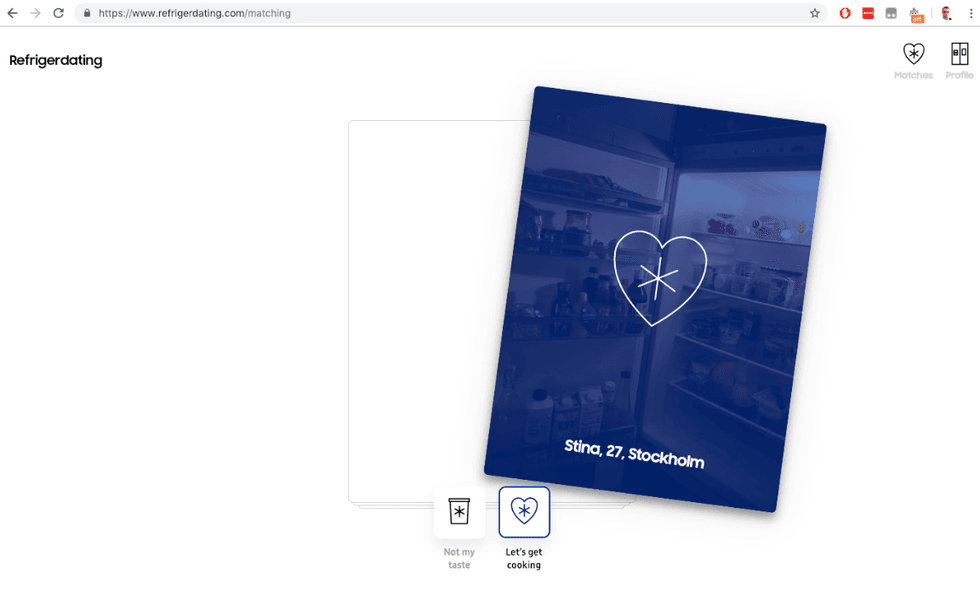Open Matches via the heart icon
The image size is (980, 606).
tap(913, 54)
